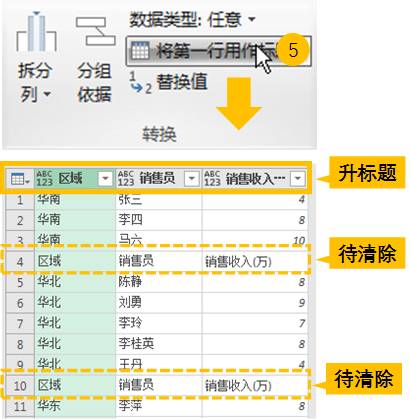Use first row as headers button
Image resolution: width=410 pixels, height=419 pixels.
click(218, 51)
